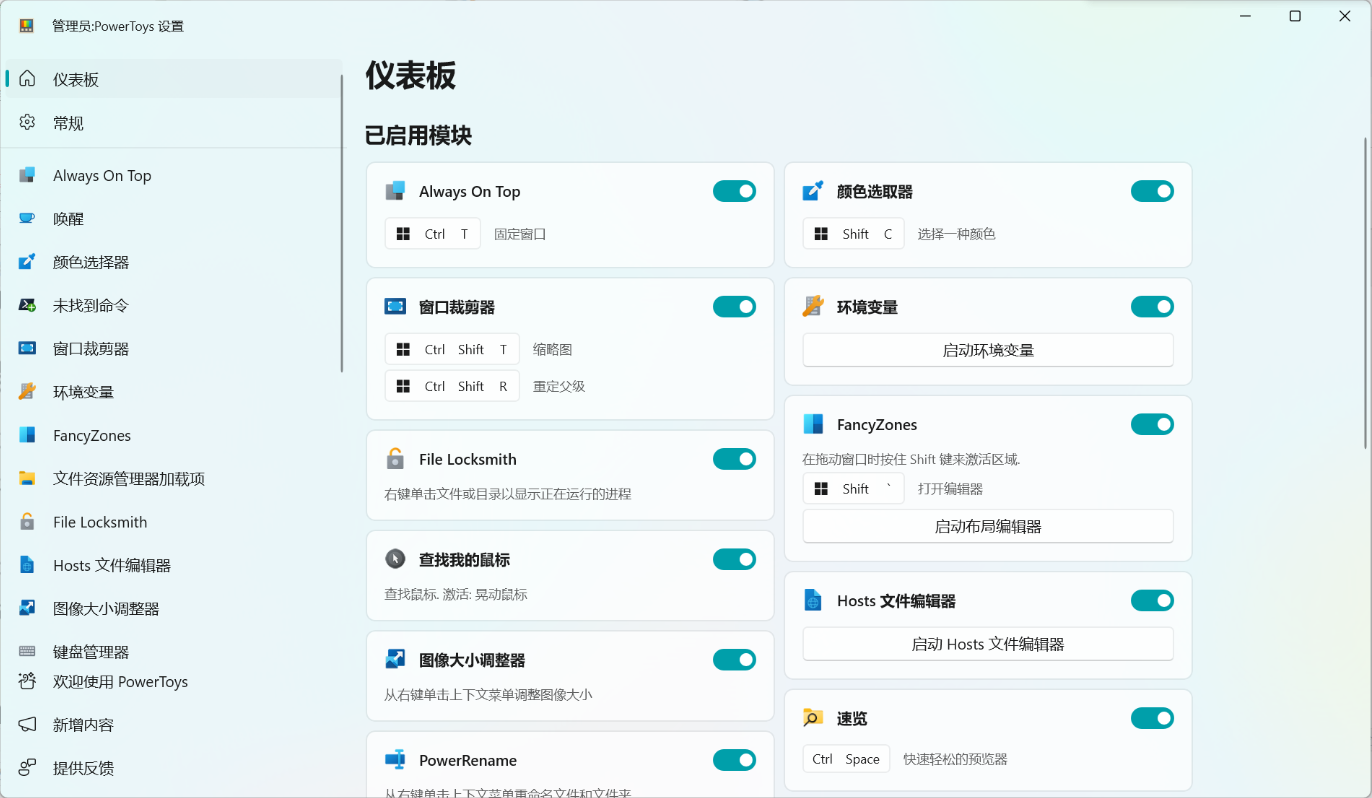The image size is (1372, 798).
Task: Select 仪表板 in the navigation sidebar
Action: [173, 79]
